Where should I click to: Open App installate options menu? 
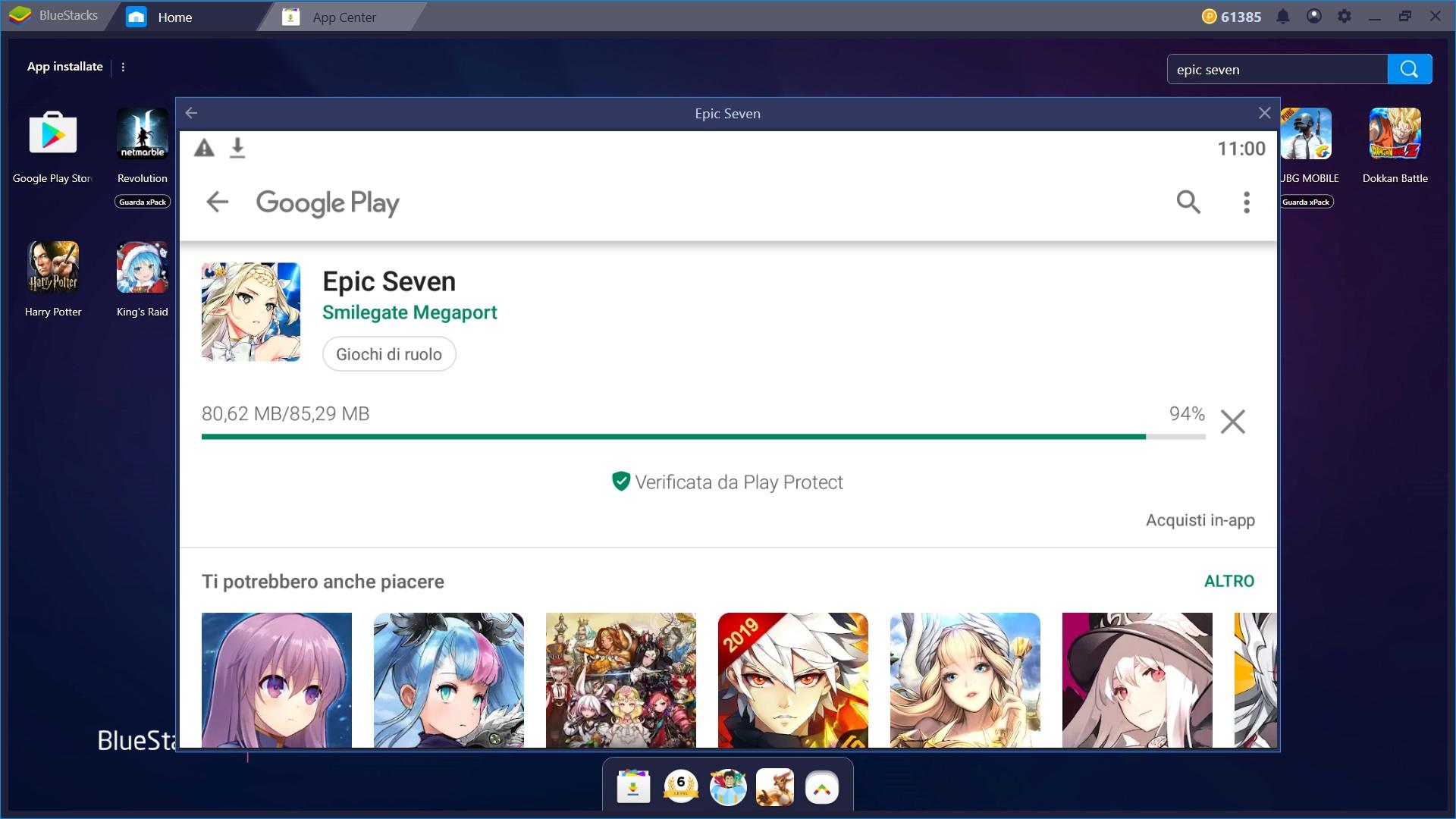(123, 67)
